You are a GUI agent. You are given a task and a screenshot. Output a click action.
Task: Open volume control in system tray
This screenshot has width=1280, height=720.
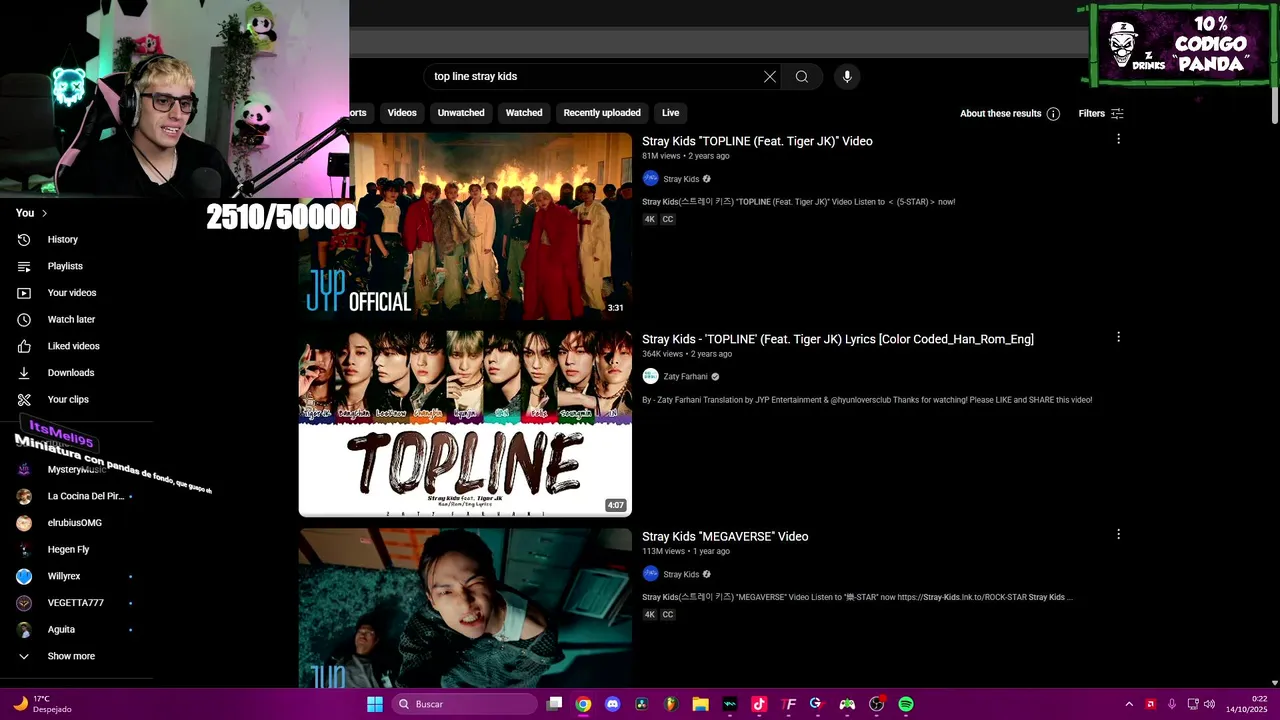1209,704
